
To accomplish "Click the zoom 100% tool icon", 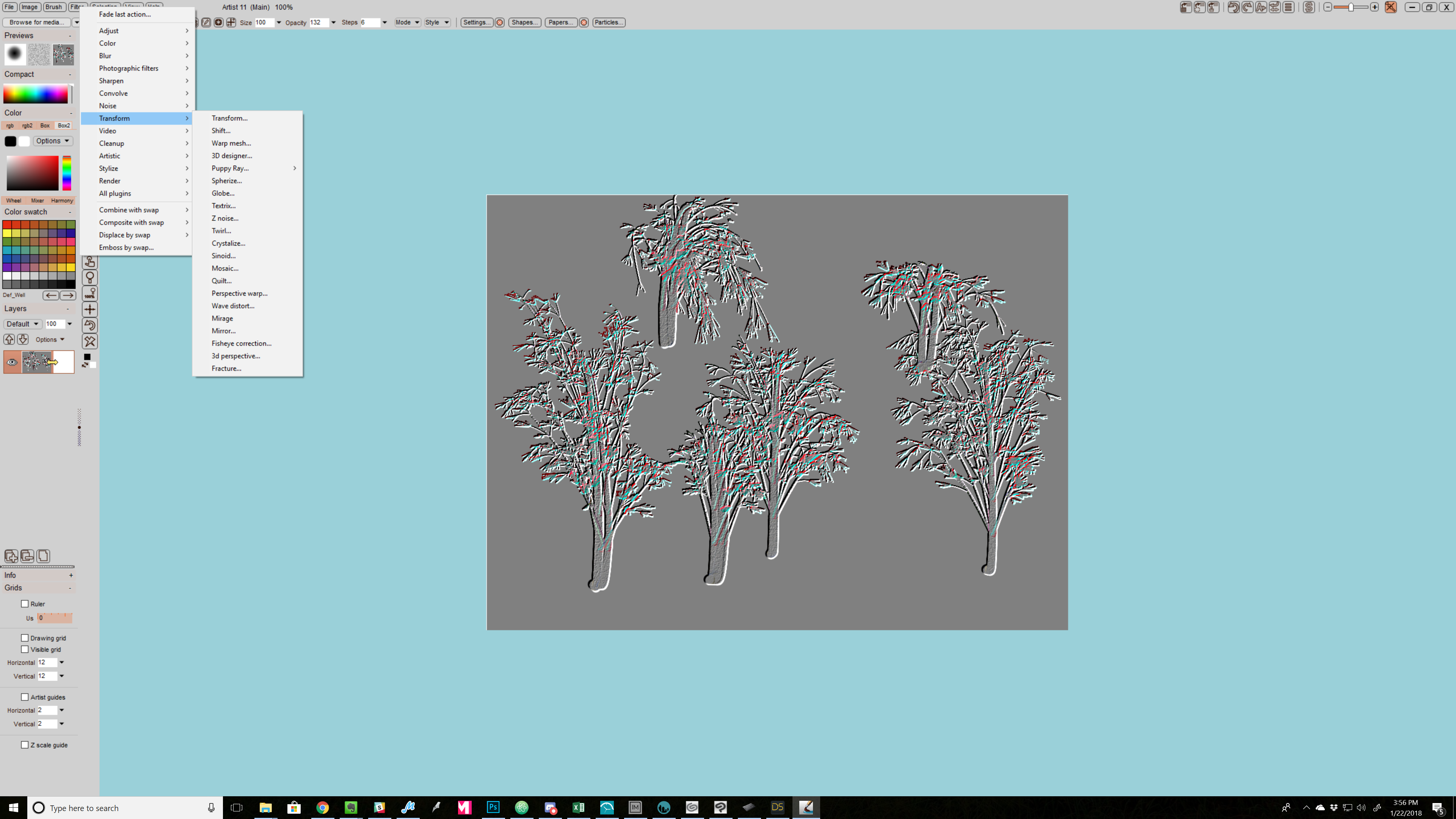I will (90, 293).
